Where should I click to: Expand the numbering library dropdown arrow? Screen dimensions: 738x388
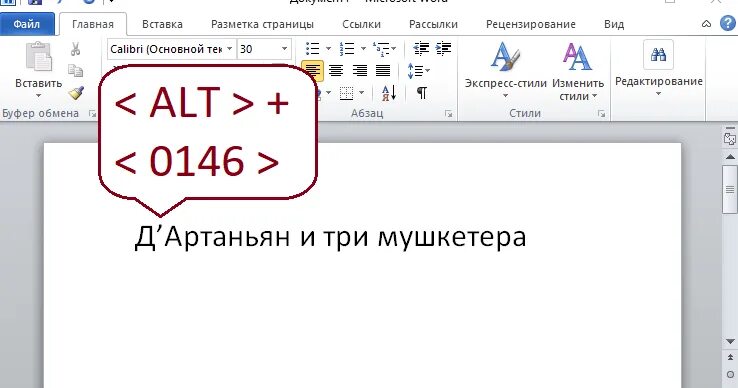click(x=363, y=48)
